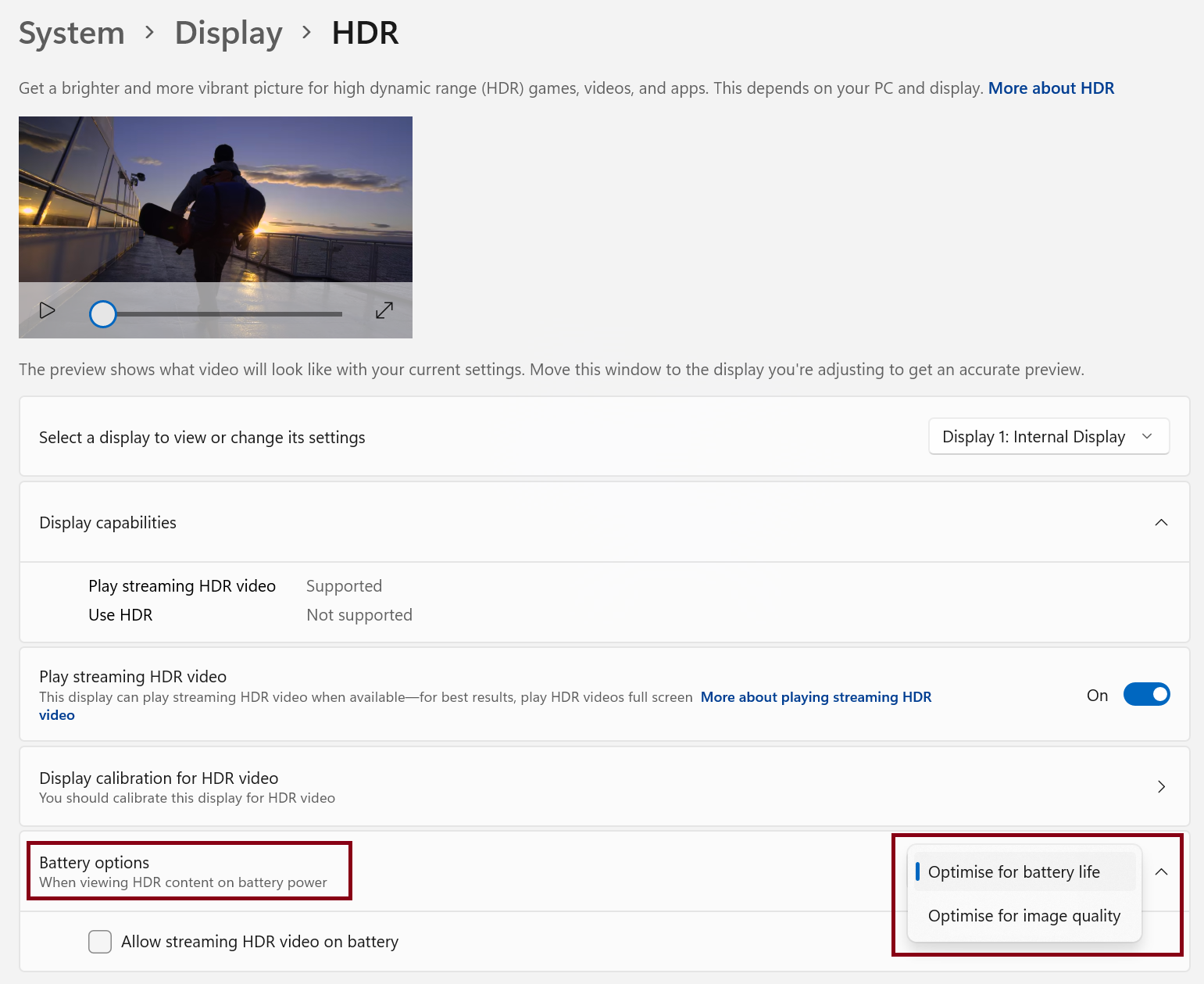Click the Supported status text
The height and width of the screenshot is (984, 1204).
click(x=344, y=586)
